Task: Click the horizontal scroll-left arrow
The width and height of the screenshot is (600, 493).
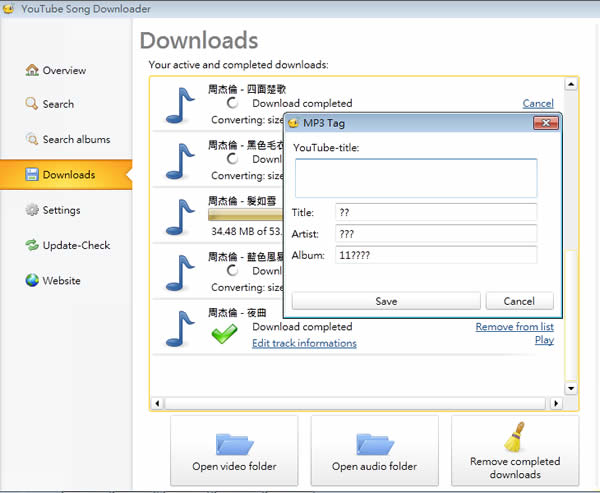Action: (x=157, y=403)
